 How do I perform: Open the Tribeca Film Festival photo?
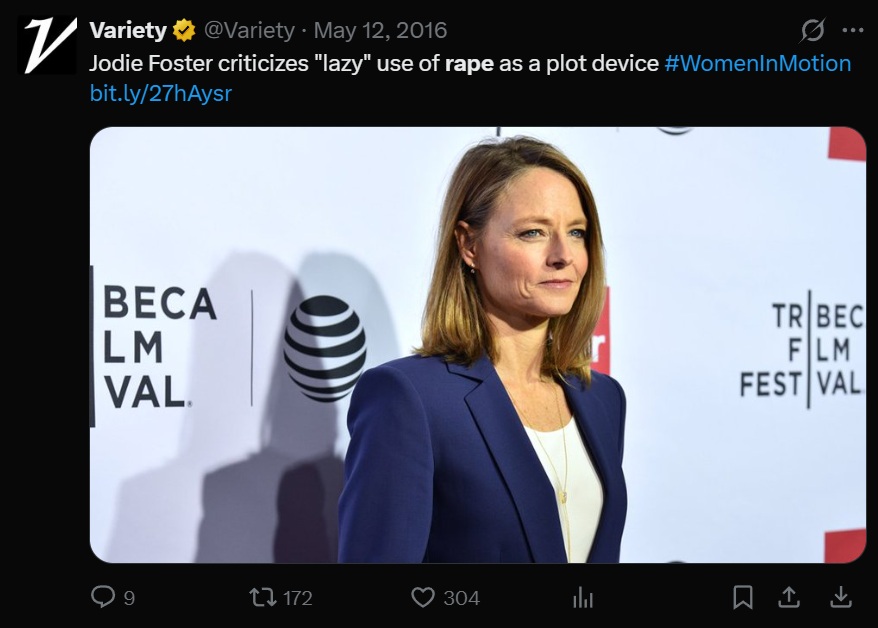point(478,344)
